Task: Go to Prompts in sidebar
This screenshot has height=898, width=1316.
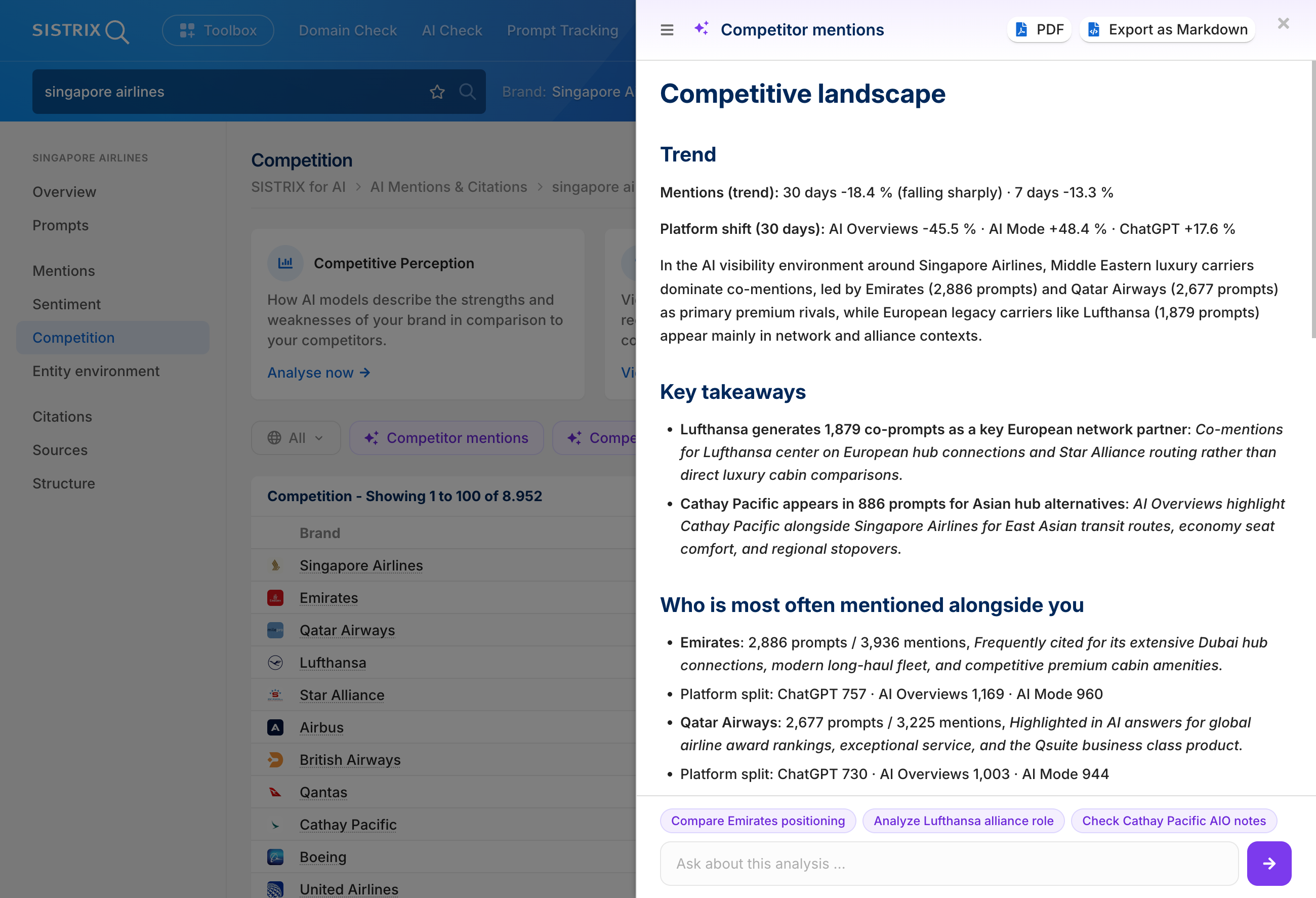Action: click(61, 225)
